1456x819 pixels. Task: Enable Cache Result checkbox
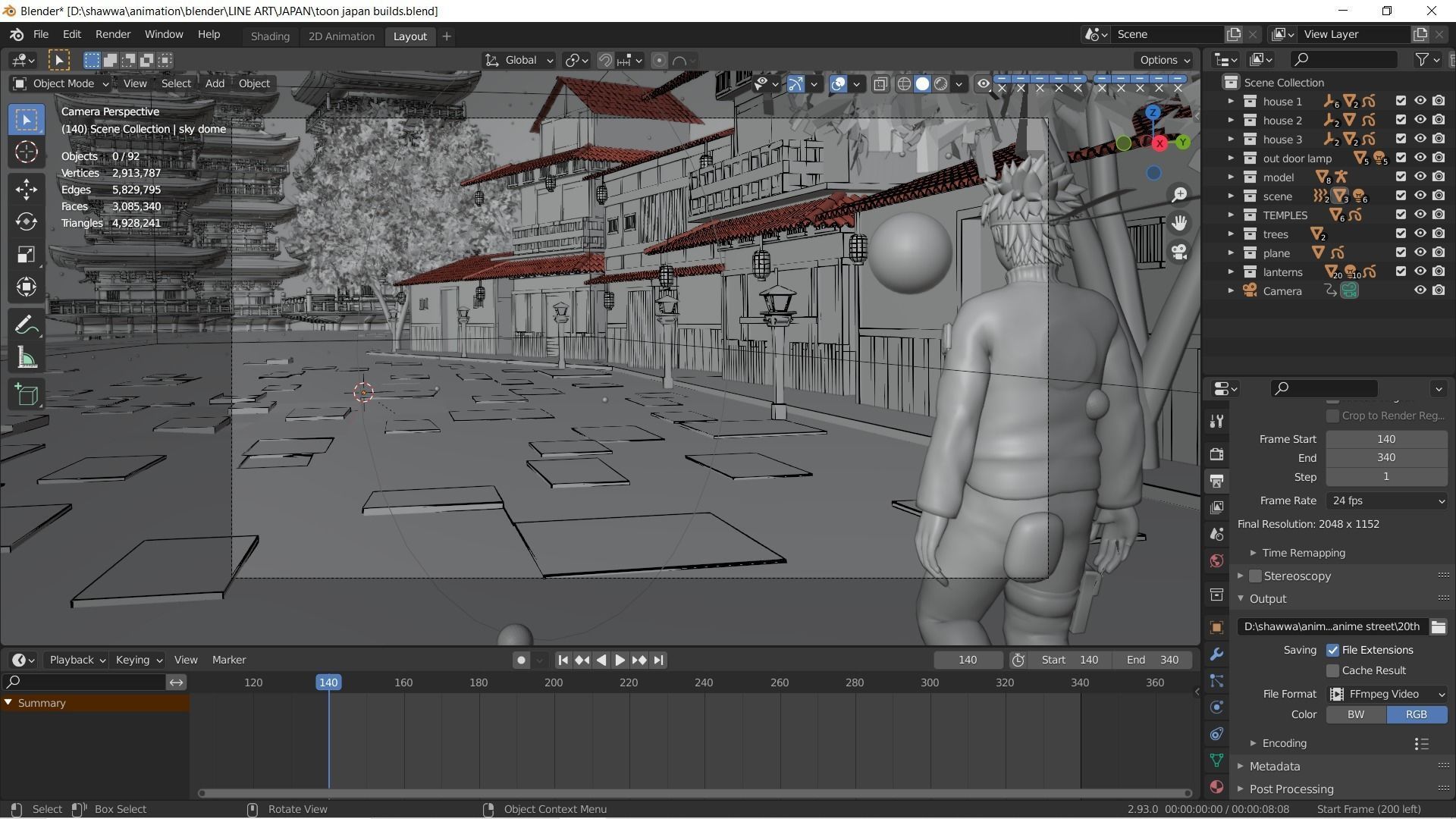pyautogui.click(x=1332, y=670)
